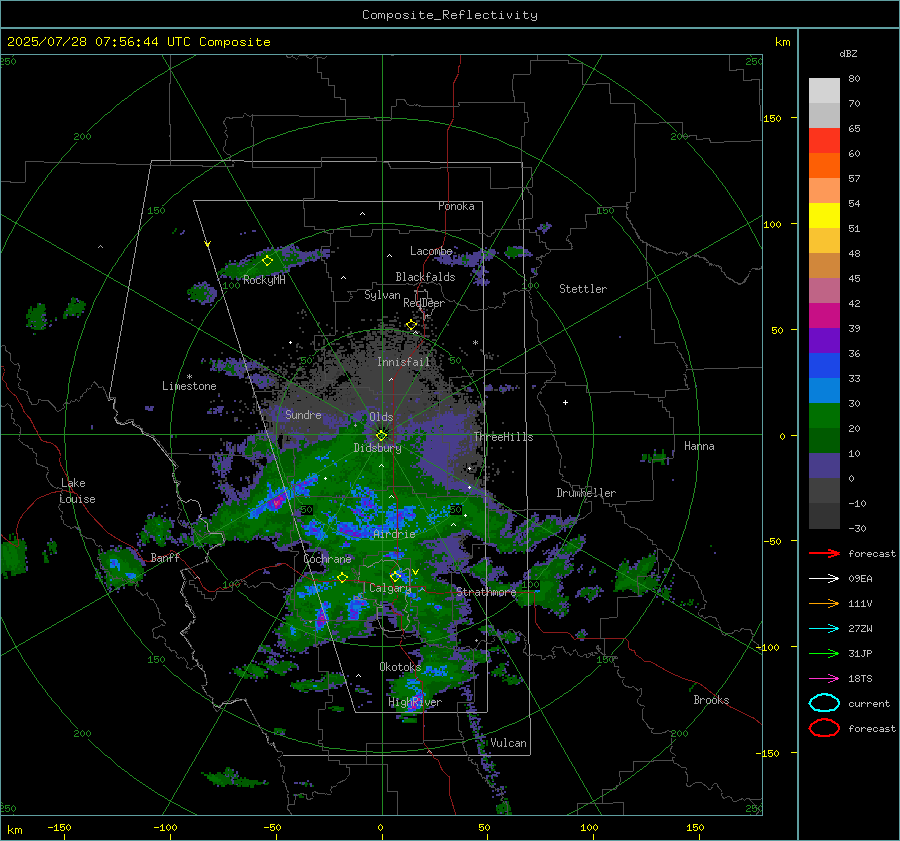Select the red 'forecast' ellipse legend icon
Viewport: 900px width, 841px height.
[824, 728]
